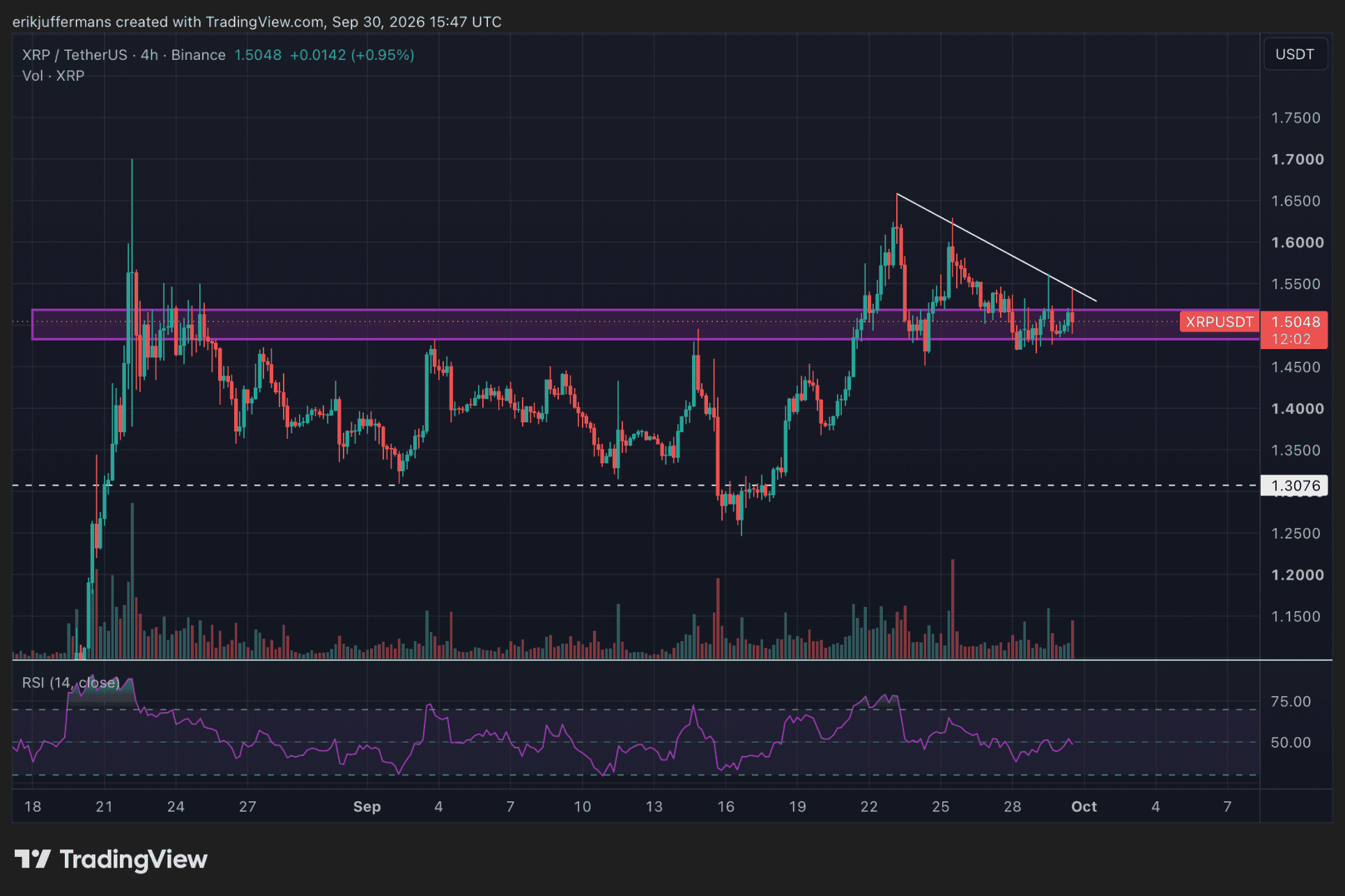Click the 12:02 candle countdown timer
Image resolution: width=1345 pixels, height=896 pixels.
[1291, 339]
